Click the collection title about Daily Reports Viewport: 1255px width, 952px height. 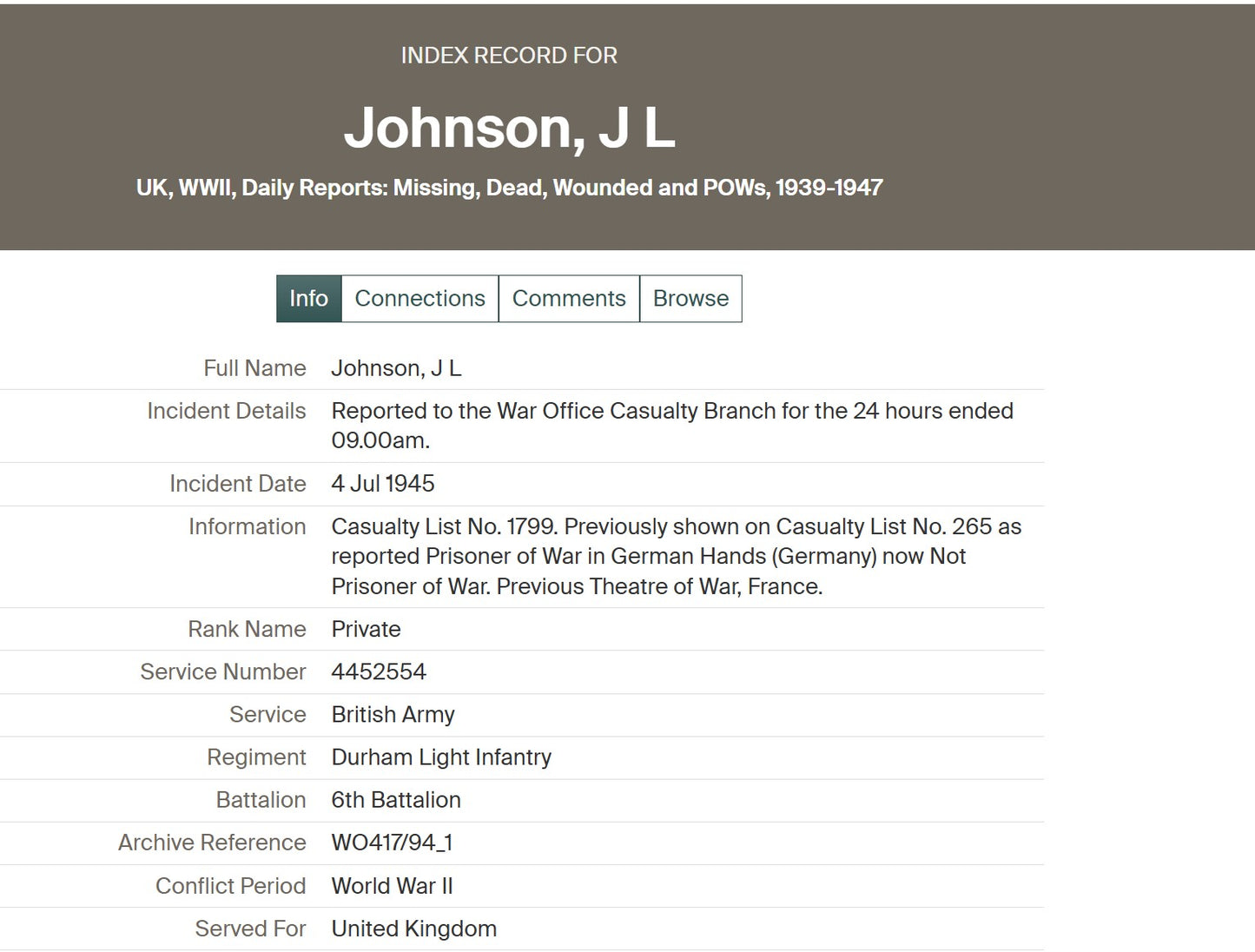pyautogui.click(x=509, y=188)
